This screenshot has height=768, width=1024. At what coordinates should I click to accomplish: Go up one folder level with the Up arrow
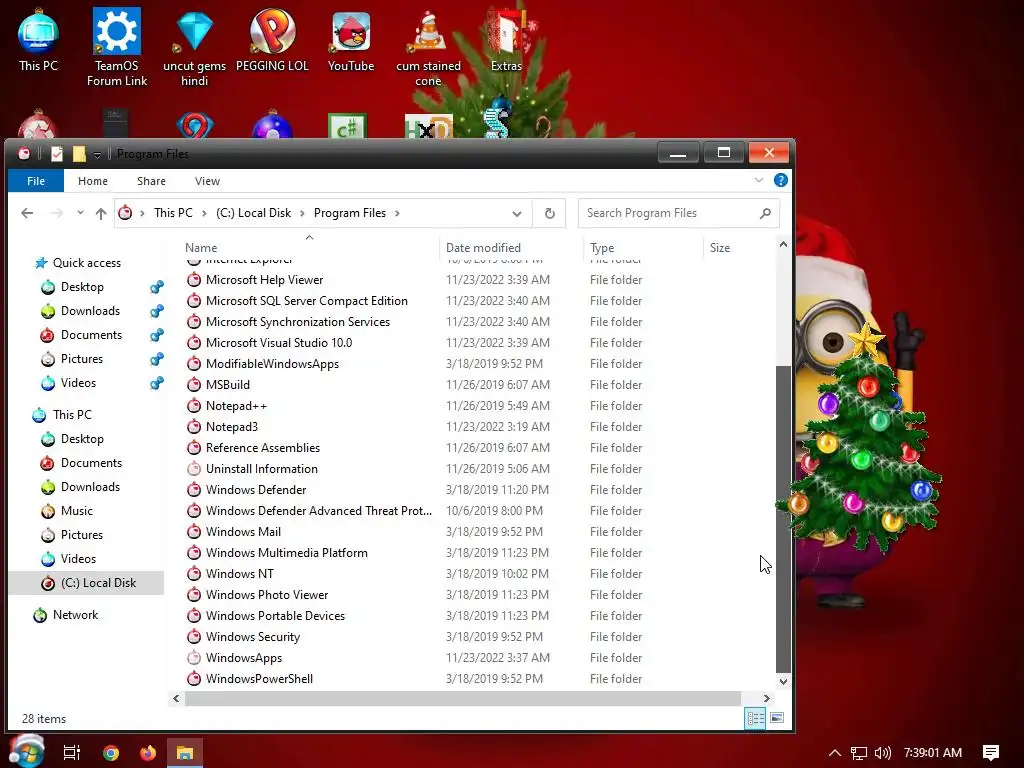[101, 213]
